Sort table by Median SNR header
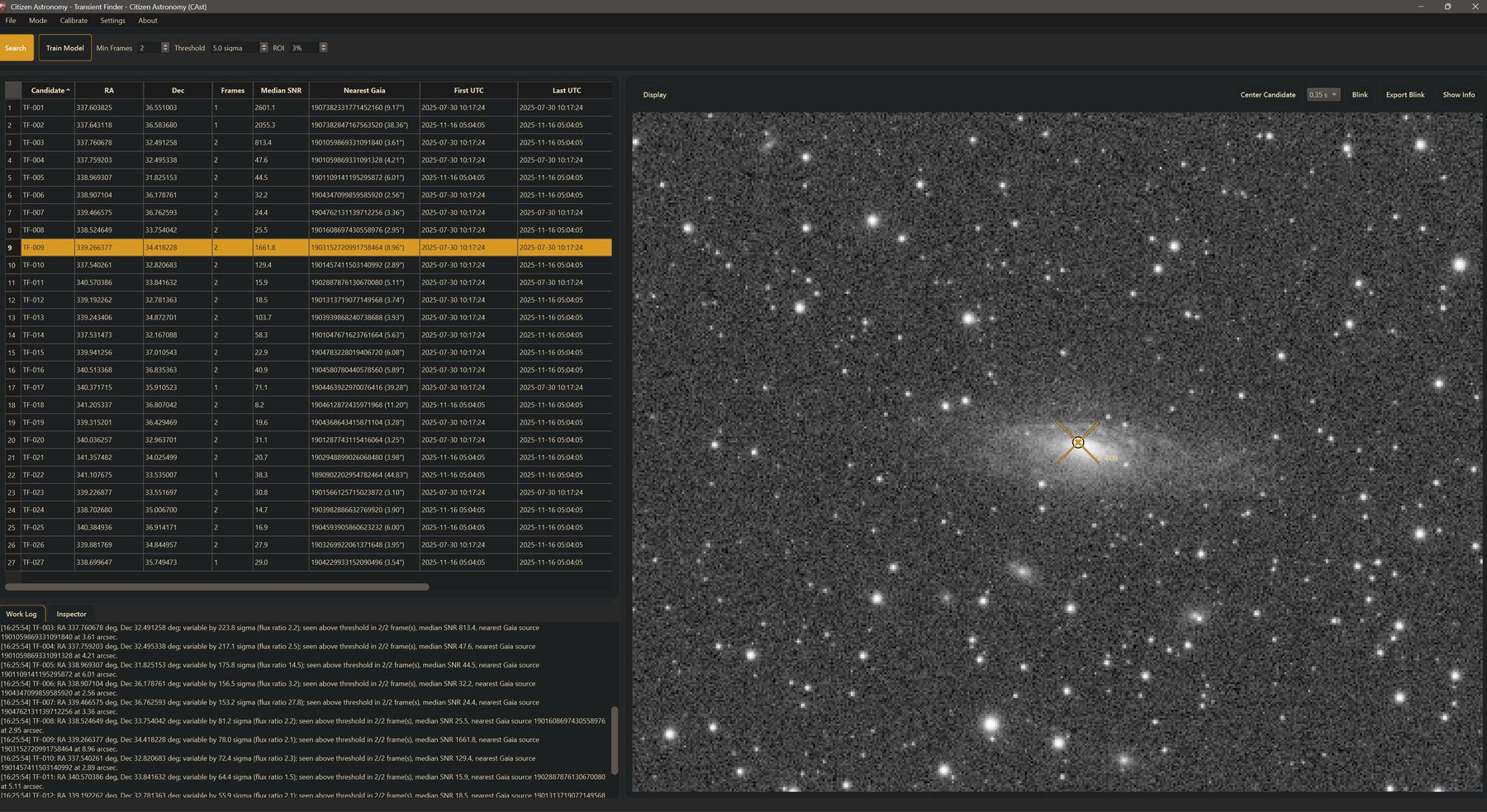Viewport: 1487px width, 812px height. (x=281, y=90)
